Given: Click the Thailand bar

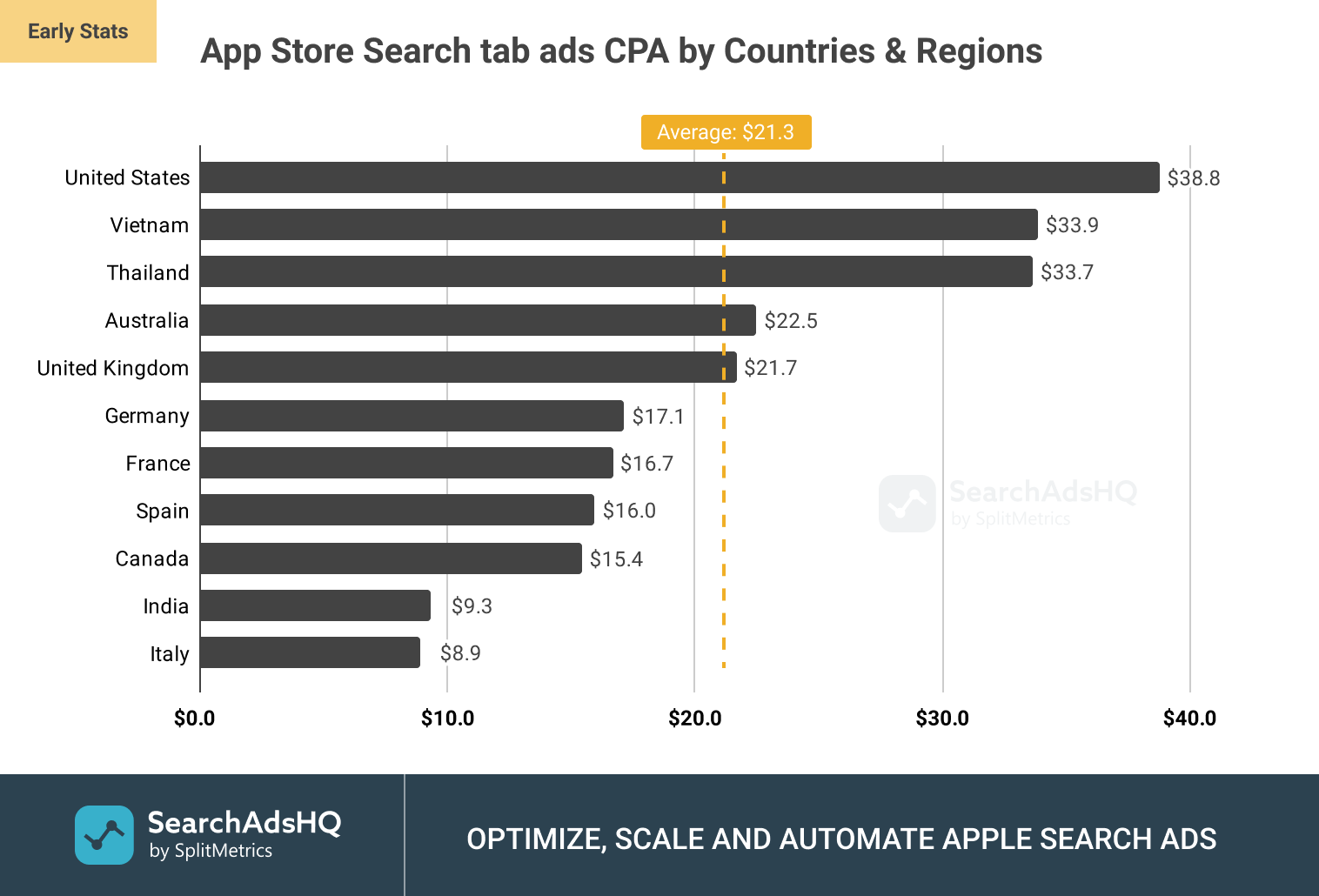Looking at the screenshot, I should (615, 271).
